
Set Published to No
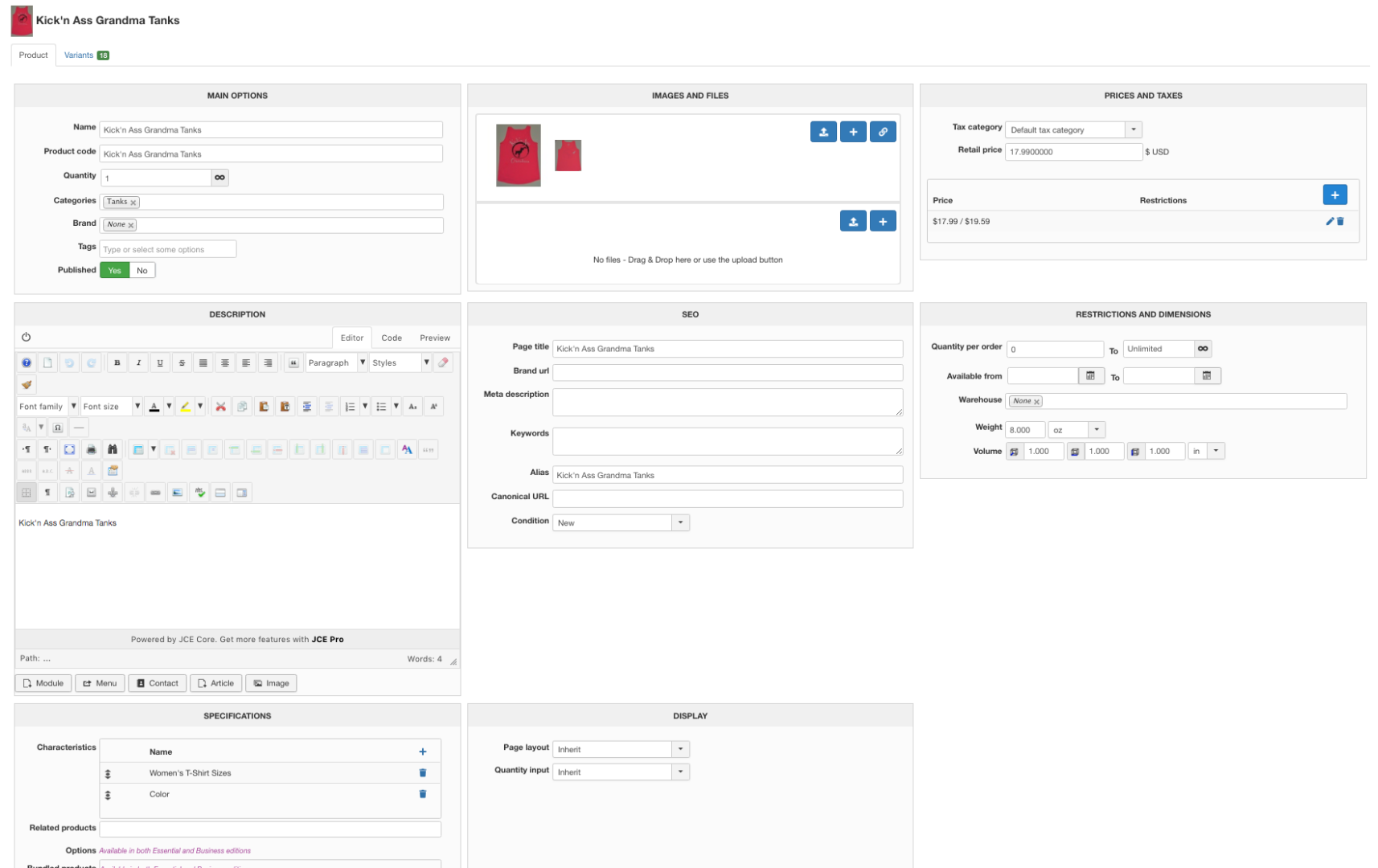[x=142, y=271]
